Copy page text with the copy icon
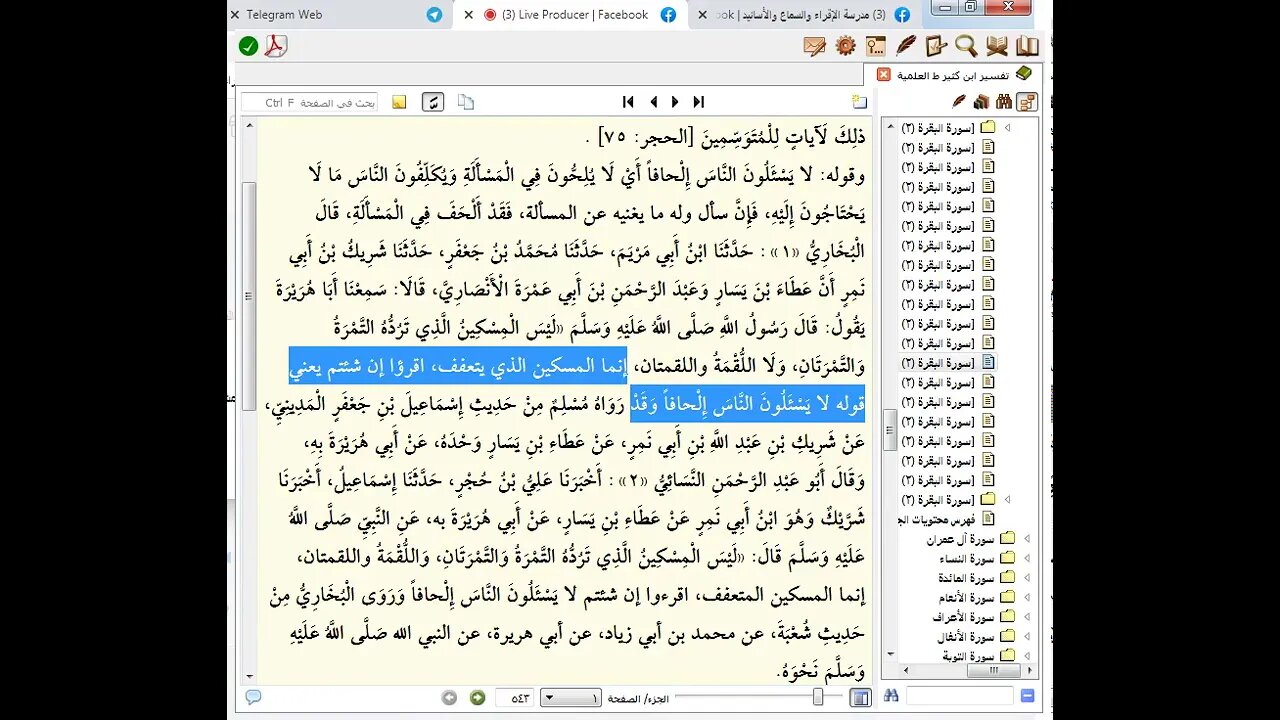 pos(466,102)
